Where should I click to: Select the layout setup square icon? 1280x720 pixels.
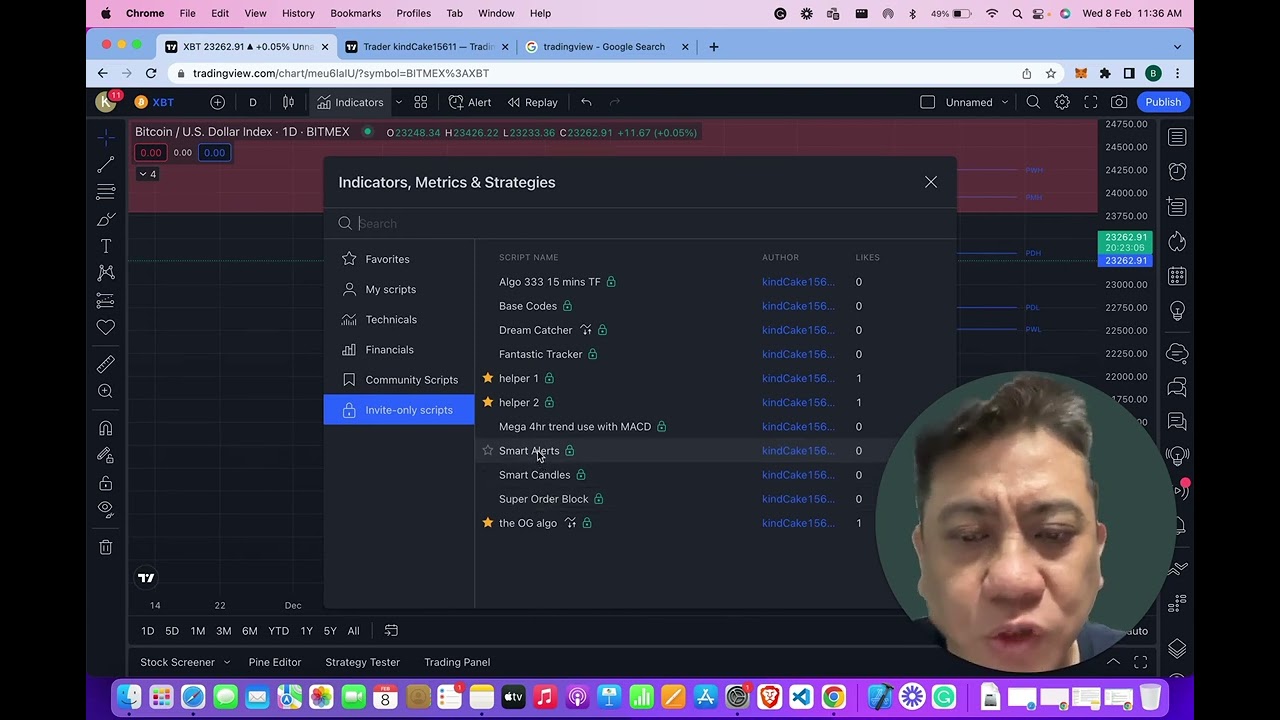click(x=928, y=102)
